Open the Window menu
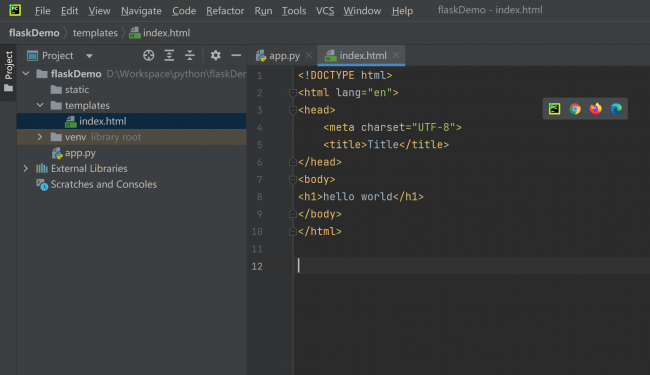650x375 pixels. click(362, 11)
